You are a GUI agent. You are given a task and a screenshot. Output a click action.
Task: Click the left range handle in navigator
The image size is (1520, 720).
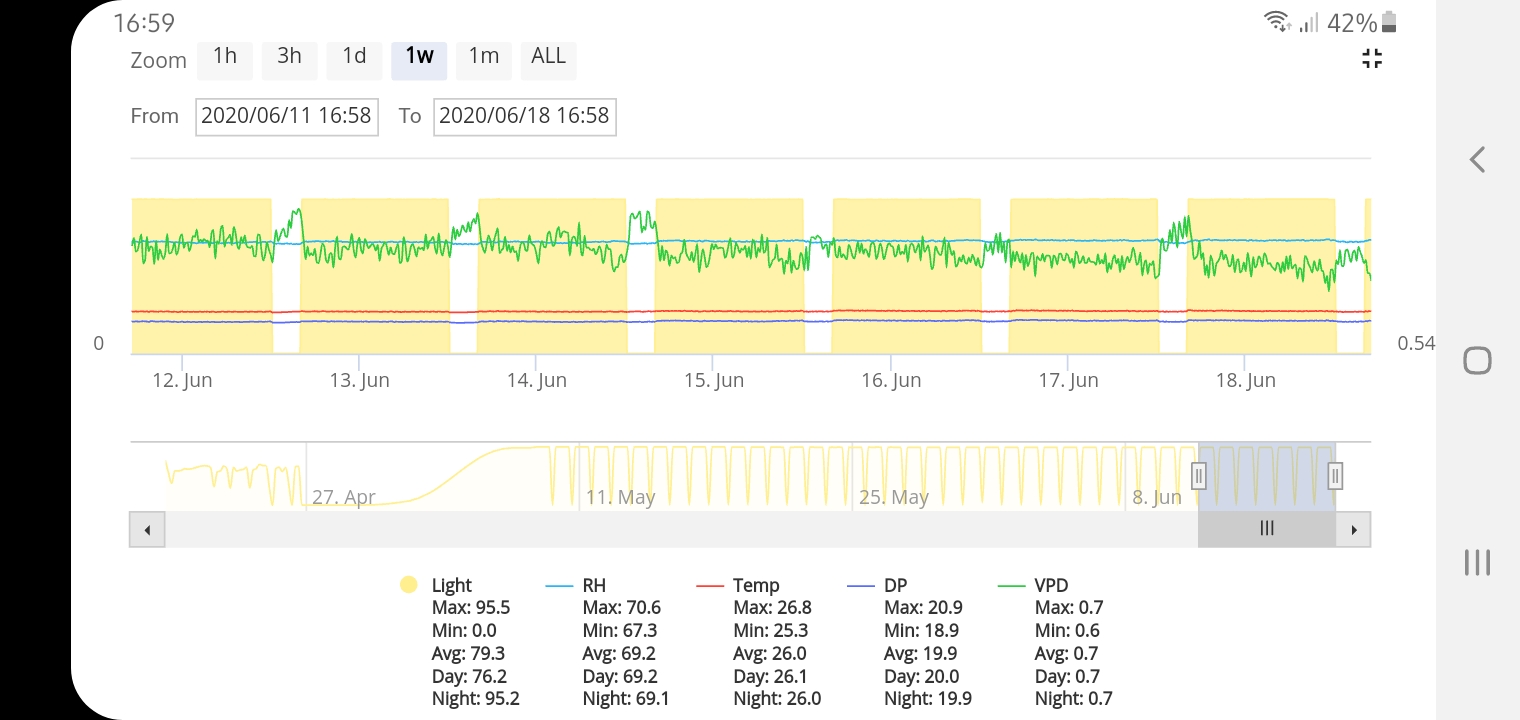point(1199,476)
